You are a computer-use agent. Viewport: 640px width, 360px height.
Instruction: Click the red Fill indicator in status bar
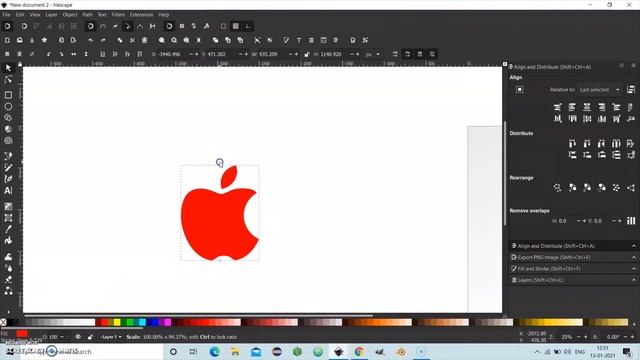[x=22, y=334]
